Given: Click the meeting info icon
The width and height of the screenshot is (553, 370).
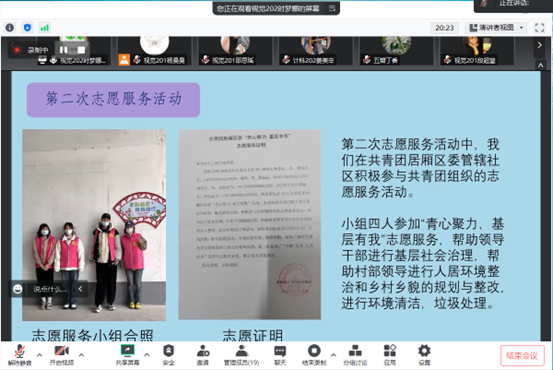Looking at the screenshot, I should coord(10,28).
